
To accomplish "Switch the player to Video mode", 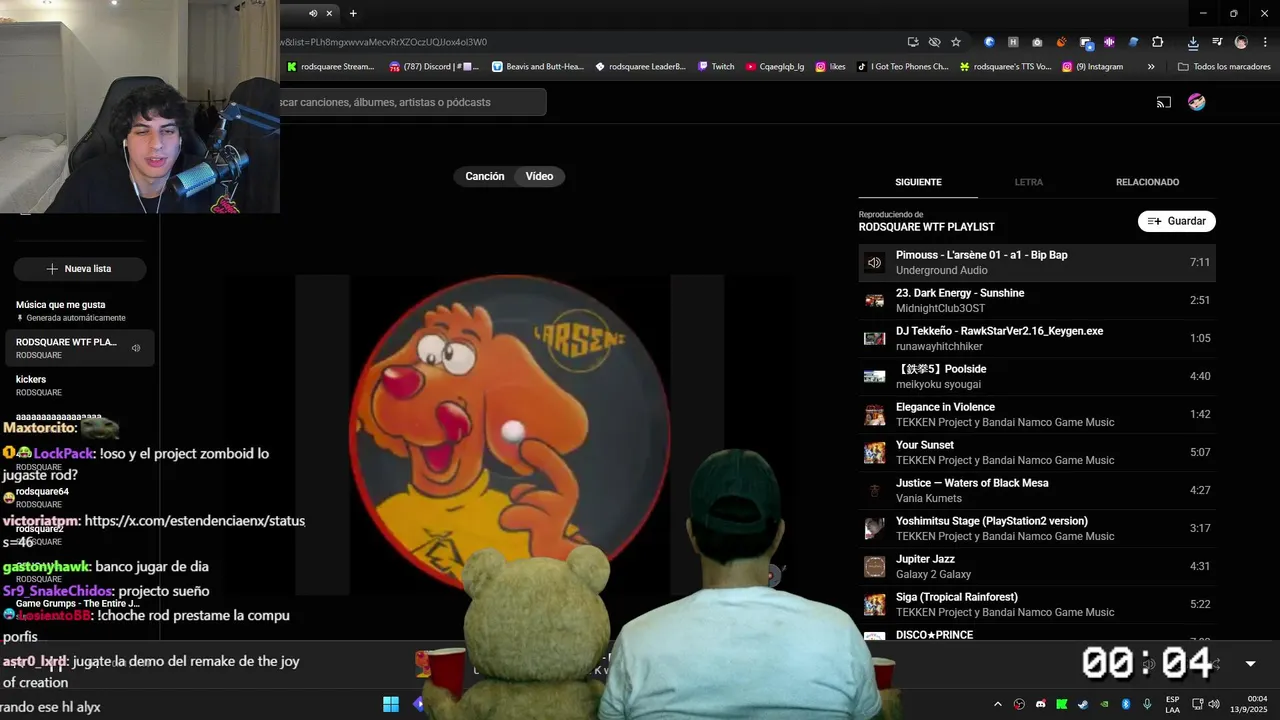I will (x=539, y=176).
